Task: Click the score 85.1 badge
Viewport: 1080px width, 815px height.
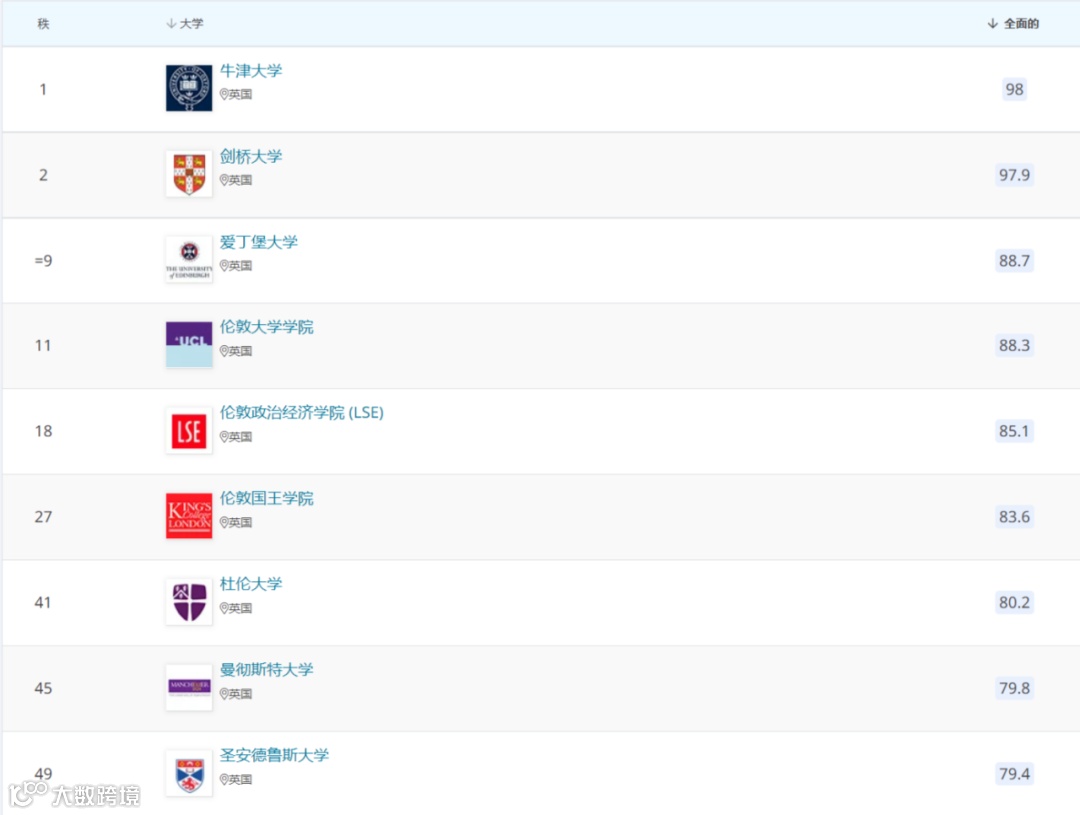Action: tap(1014, 431)
